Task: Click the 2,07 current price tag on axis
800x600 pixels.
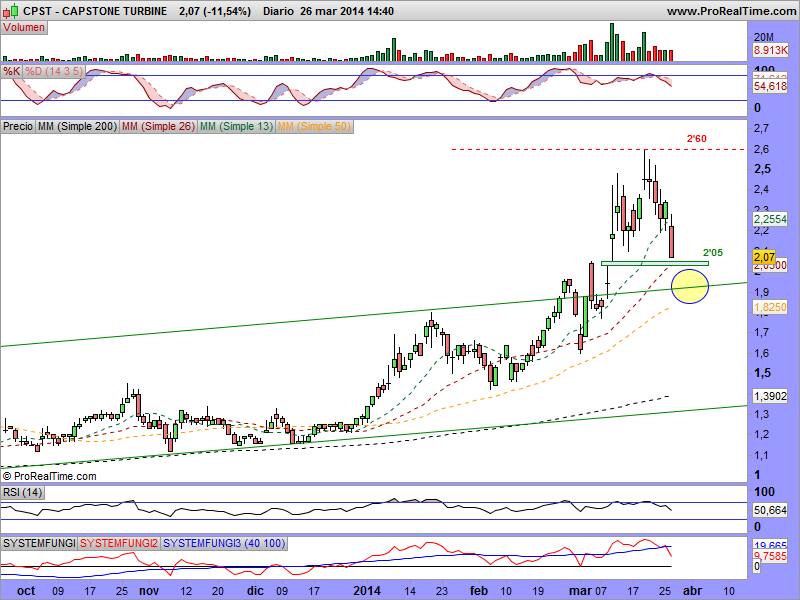Action: (766, 258)
